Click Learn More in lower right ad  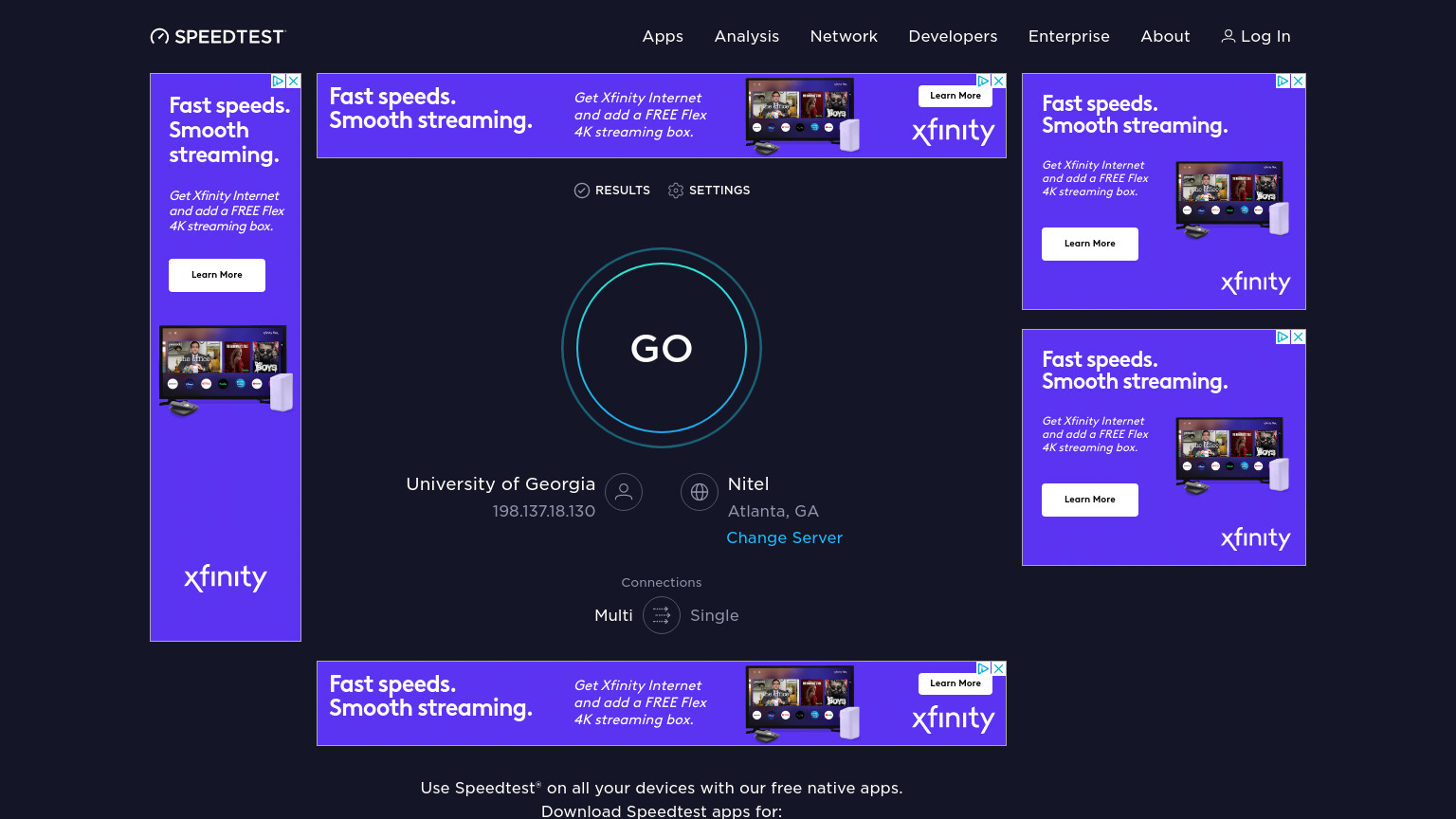point(1090,500)
